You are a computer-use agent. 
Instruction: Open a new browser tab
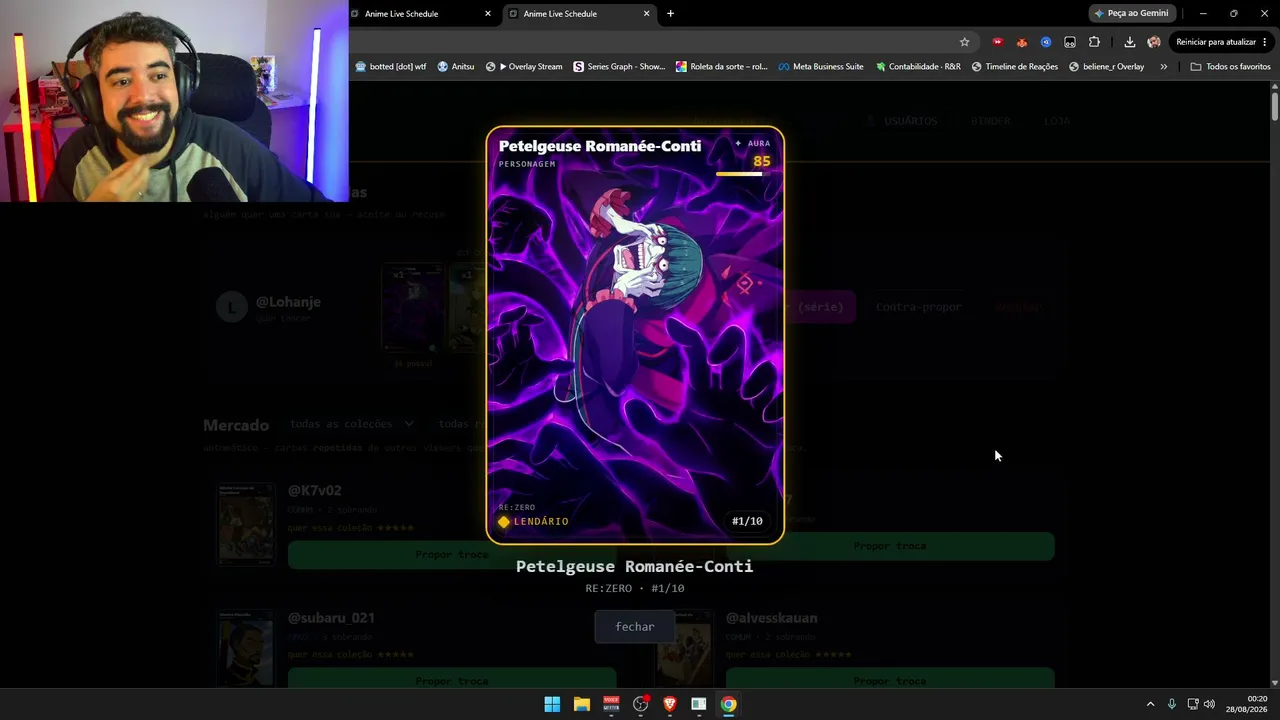coord(670,13)
